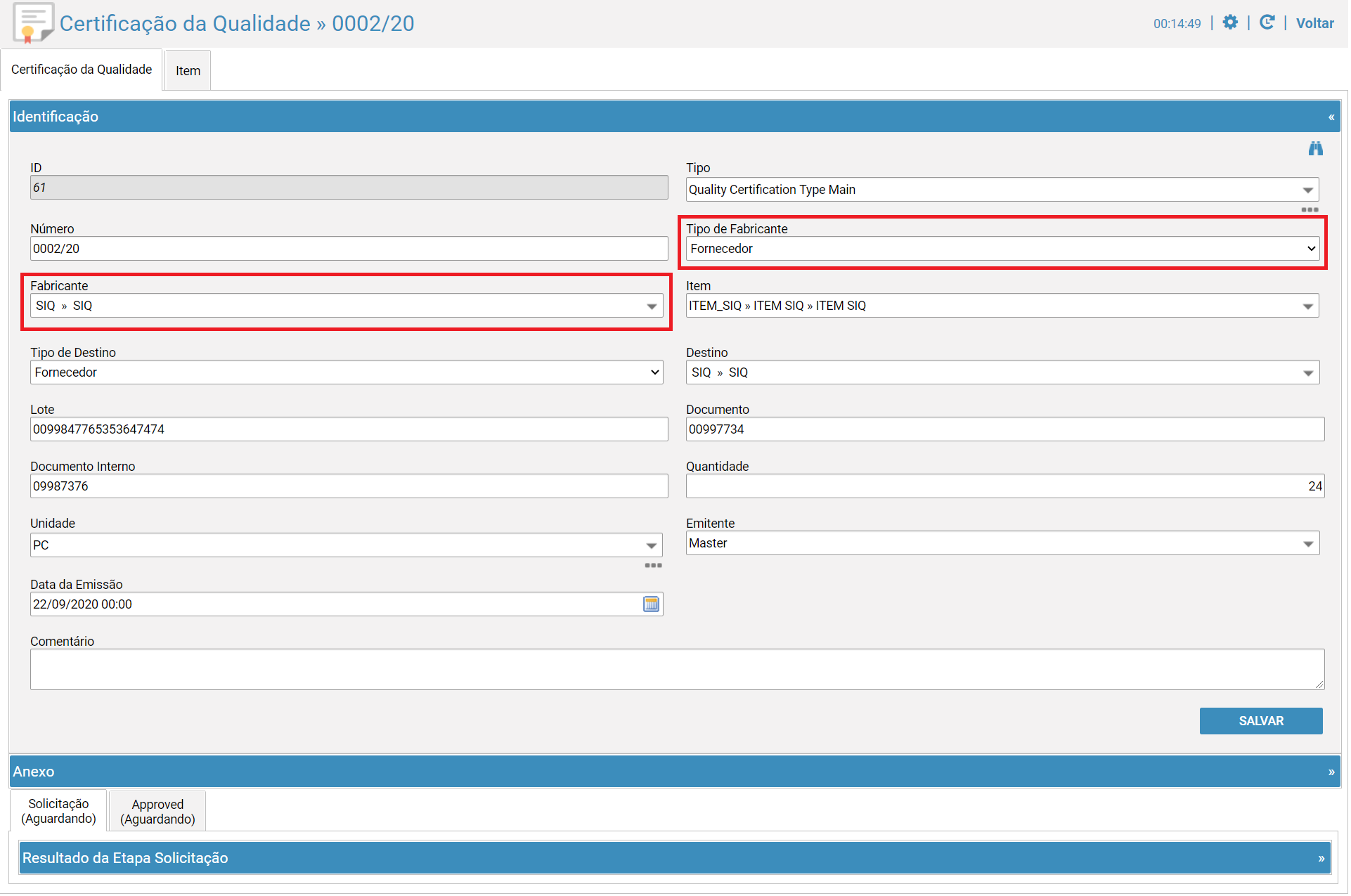
Task: Expand the Anexo section
Action: [x=1331, y=772]
